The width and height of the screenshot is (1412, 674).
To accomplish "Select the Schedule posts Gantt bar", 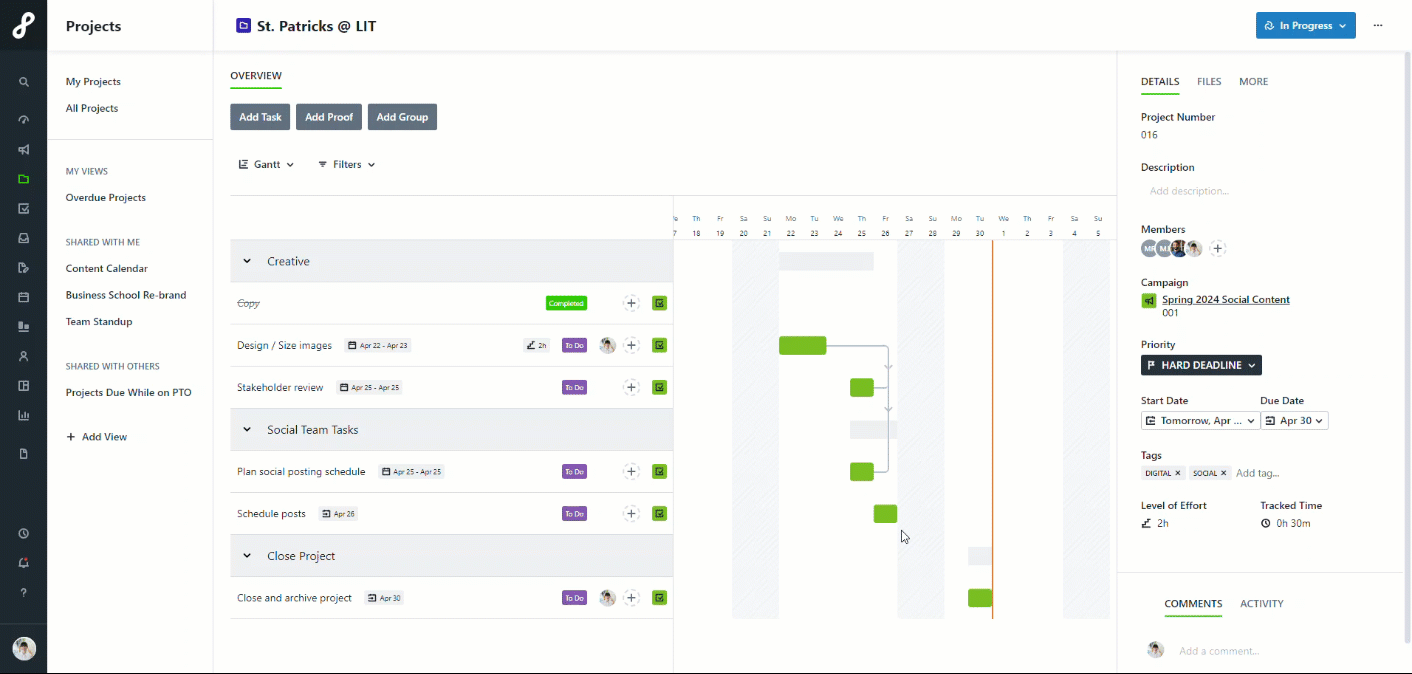I will click(x=885, y=514).
